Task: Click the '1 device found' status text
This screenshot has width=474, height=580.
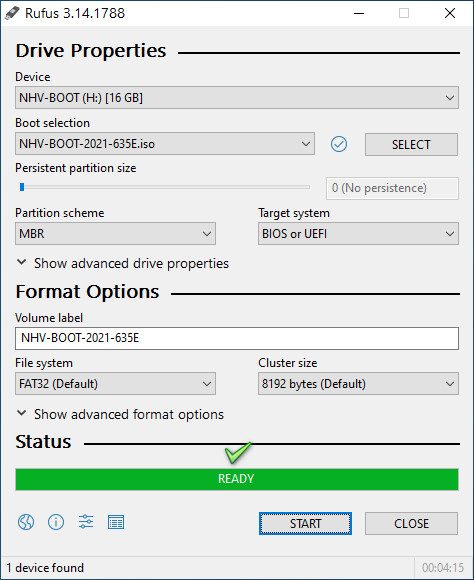Action: pos(45,568)
